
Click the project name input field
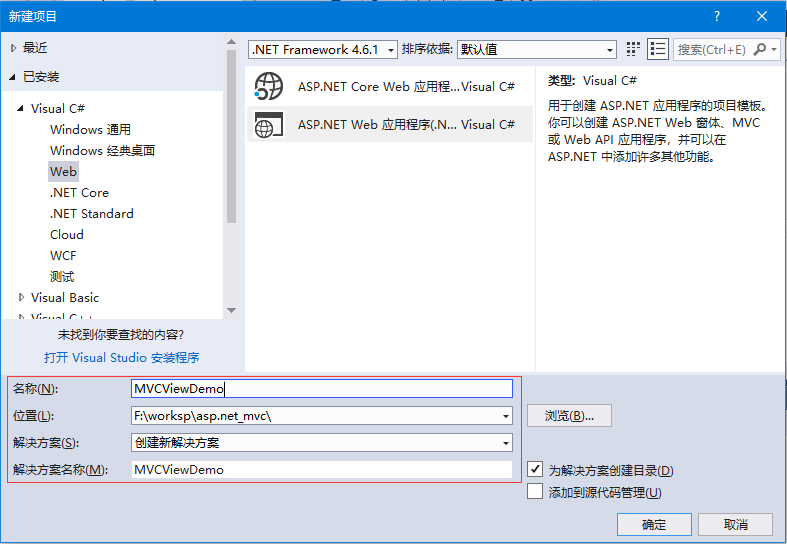(x=321, y=389)
